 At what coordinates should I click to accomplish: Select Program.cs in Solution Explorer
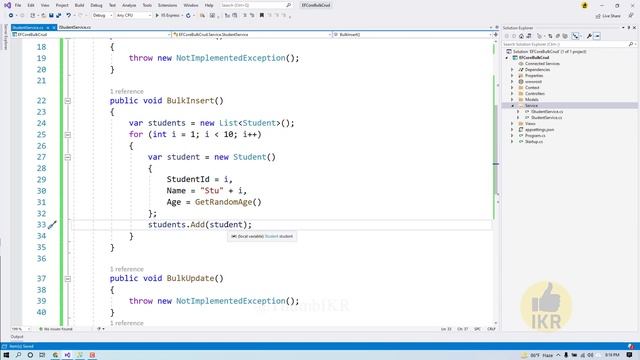[535, 136]
